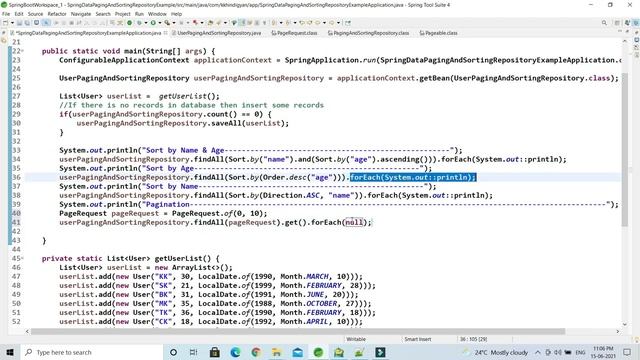The width and height of the screenshot is (640, 360).
Task: Switch to Pageable.class tab
Action: coord(438,33)
